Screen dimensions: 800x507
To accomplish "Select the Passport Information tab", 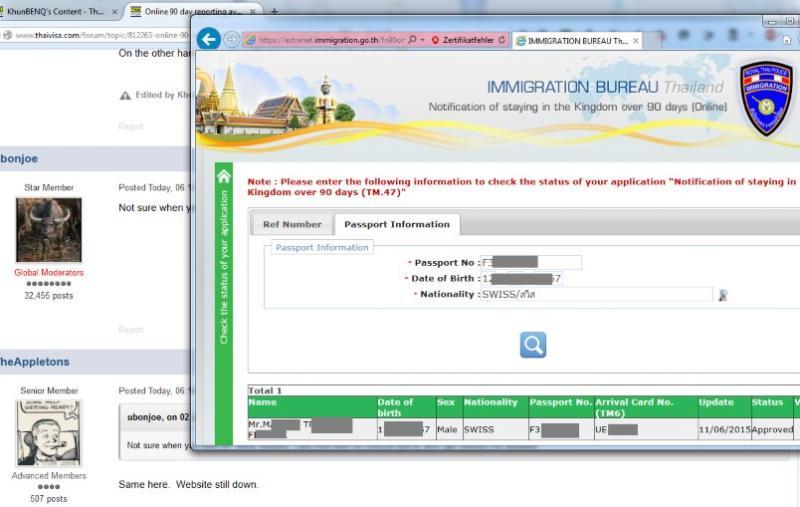I will tap(397, 224).
